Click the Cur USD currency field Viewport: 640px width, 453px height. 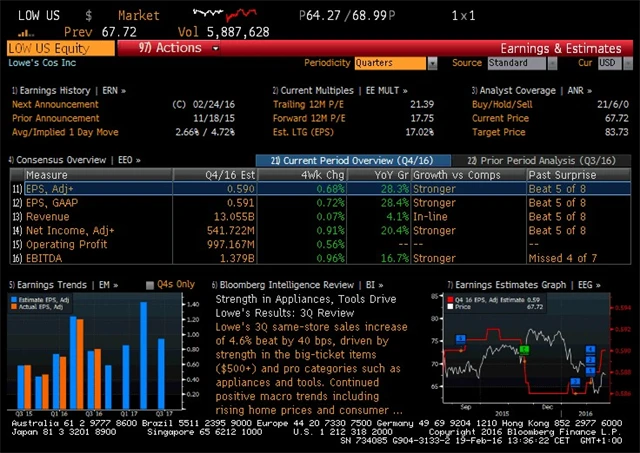pos(610,63)
